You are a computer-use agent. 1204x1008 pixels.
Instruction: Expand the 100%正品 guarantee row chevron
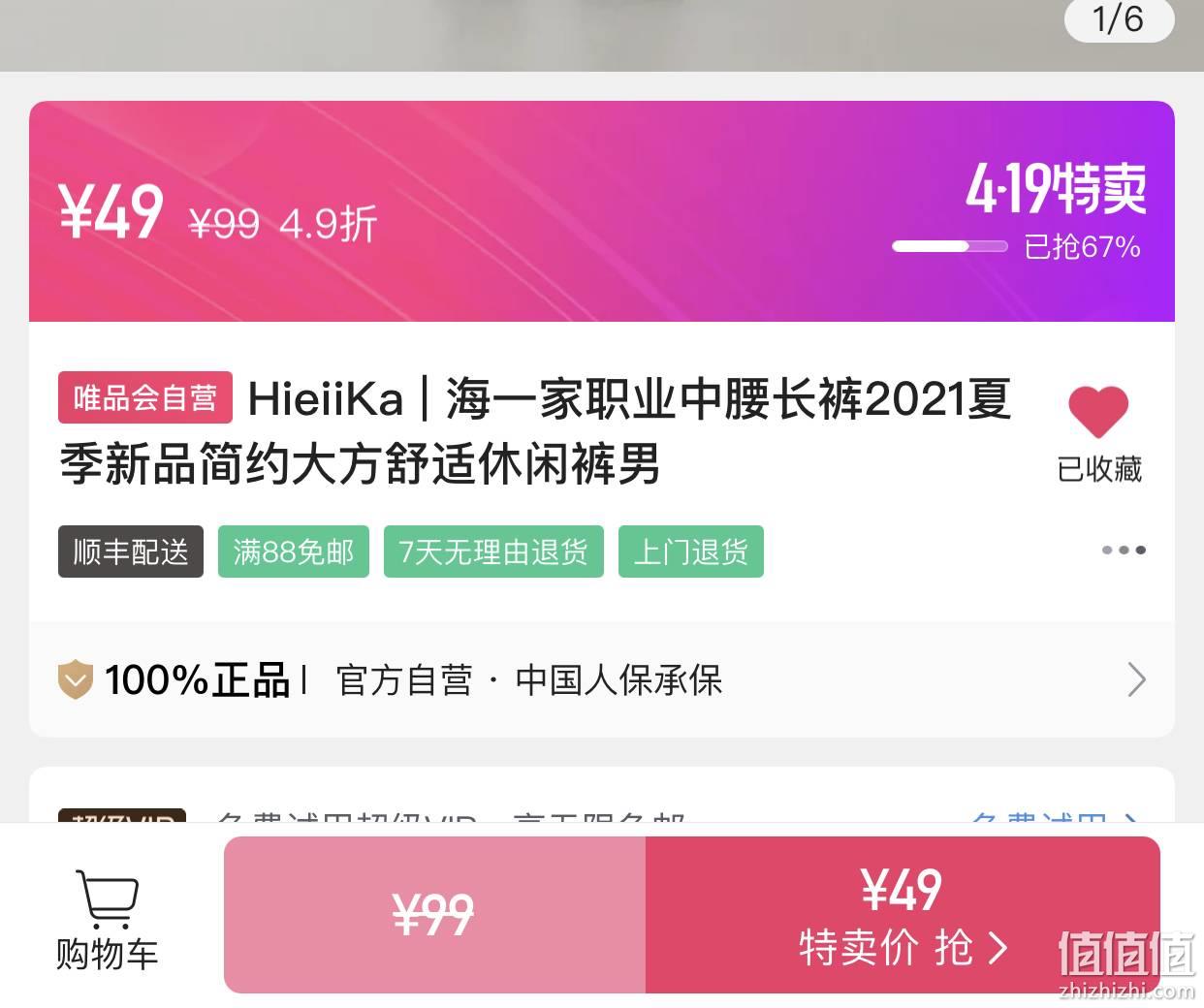(x=1137, y=679)
